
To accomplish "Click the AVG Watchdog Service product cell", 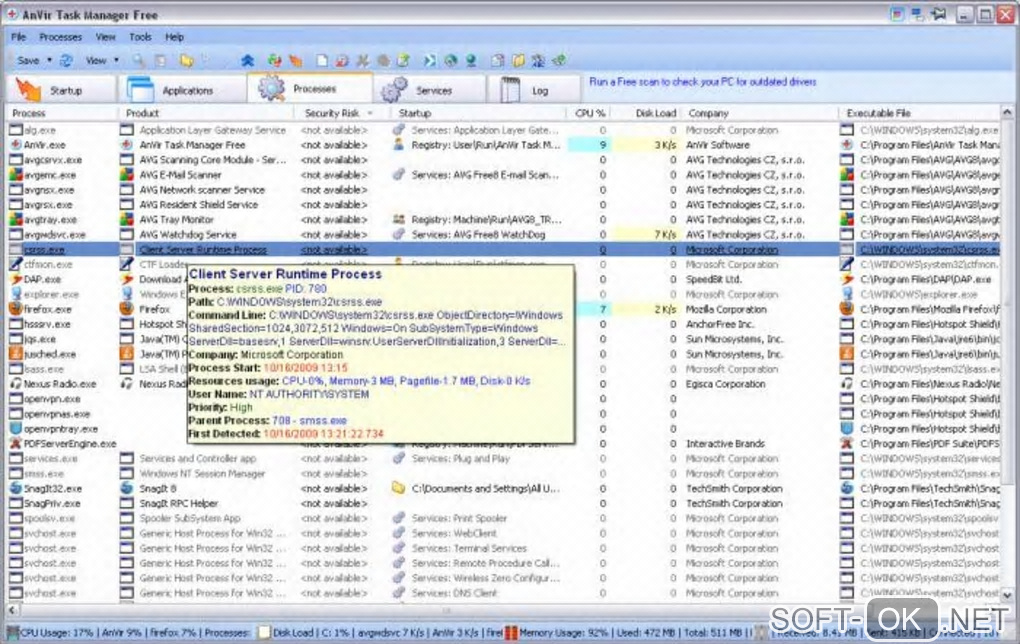I will (x=187, y=234).
